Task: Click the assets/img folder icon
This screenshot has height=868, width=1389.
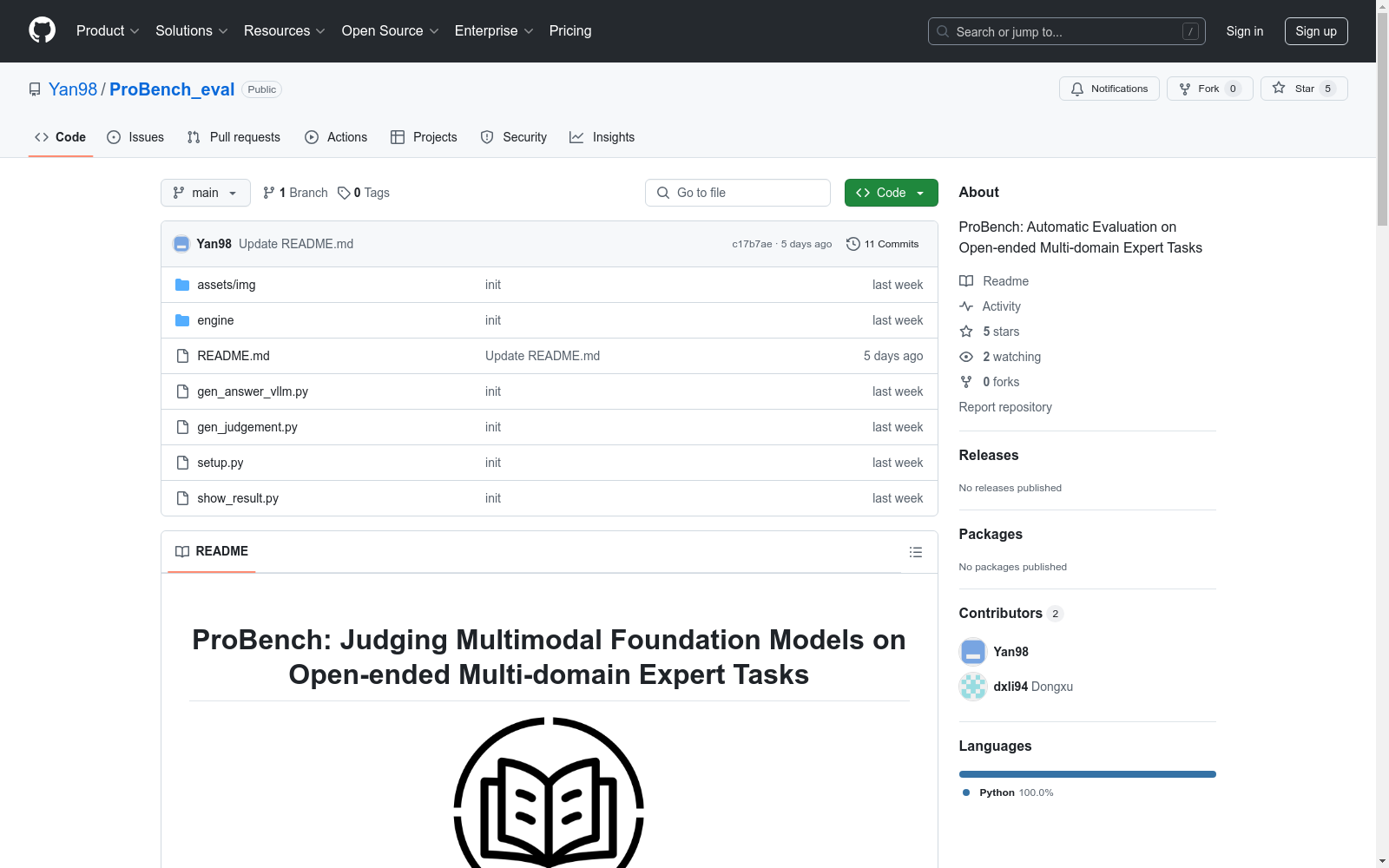Action: point(182,285)
